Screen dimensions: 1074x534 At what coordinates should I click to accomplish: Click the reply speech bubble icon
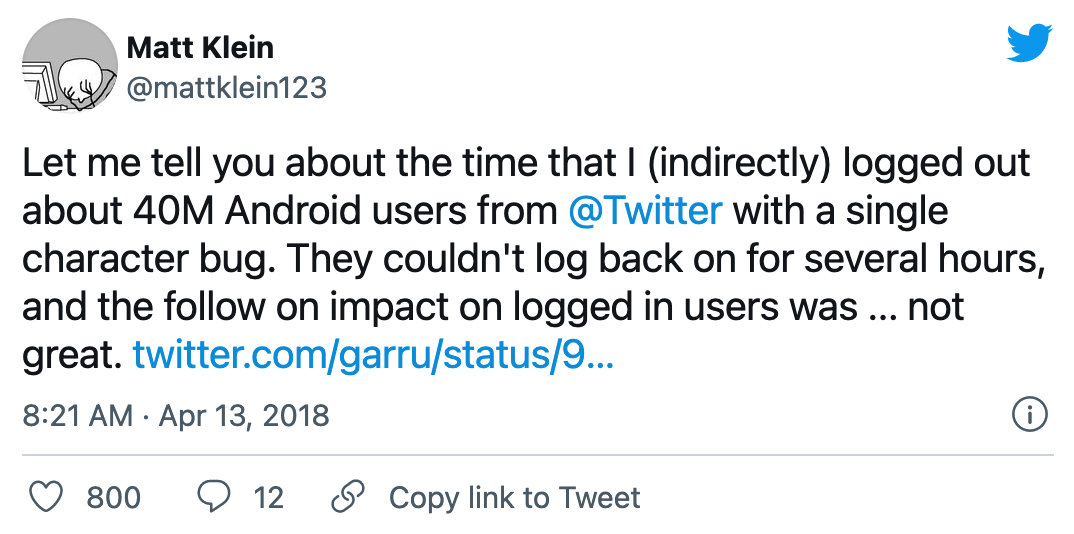[x=213, y=497]
